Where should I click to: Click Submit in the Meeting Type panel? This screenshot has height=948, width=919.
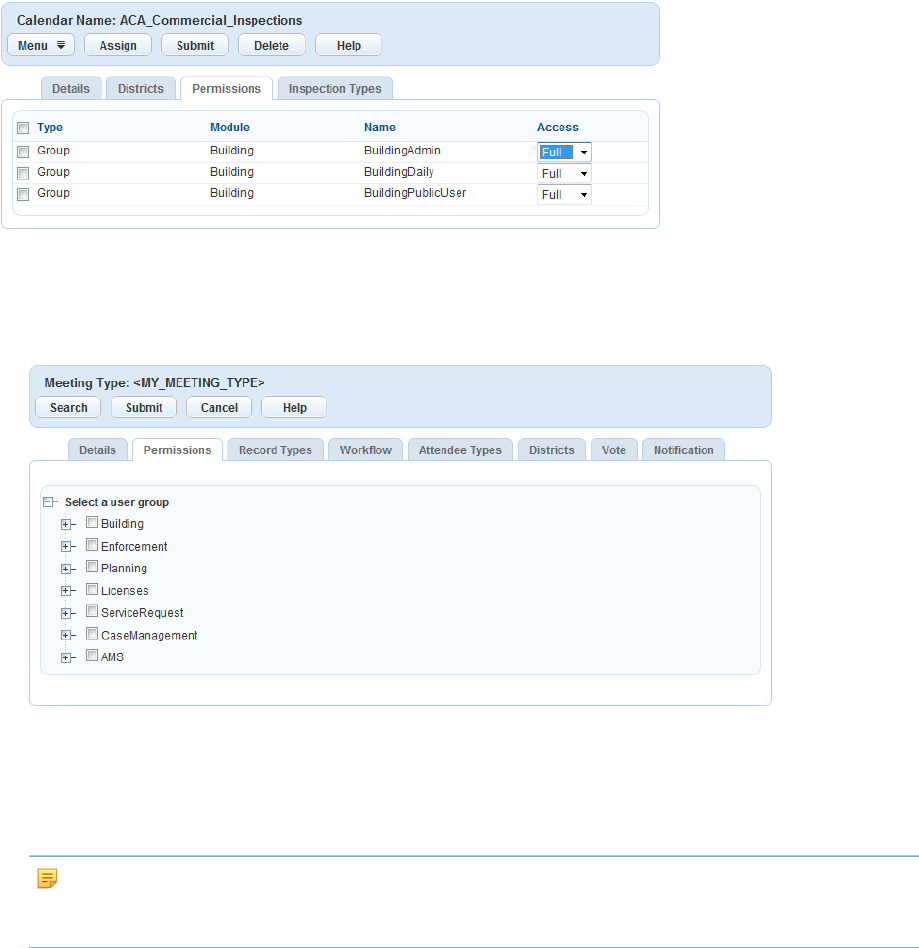point(144,407)
